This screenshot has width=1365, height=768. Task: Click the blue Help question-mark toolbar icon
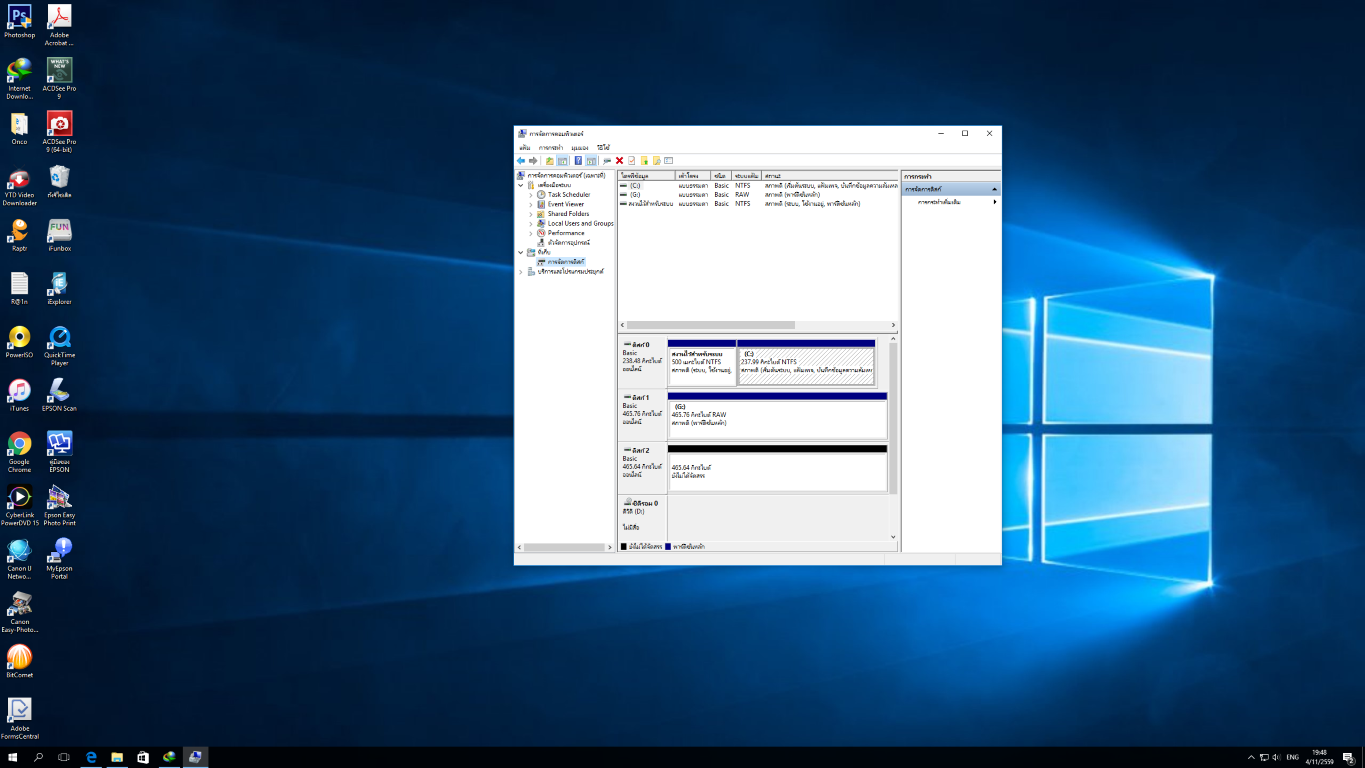point(578,161)
